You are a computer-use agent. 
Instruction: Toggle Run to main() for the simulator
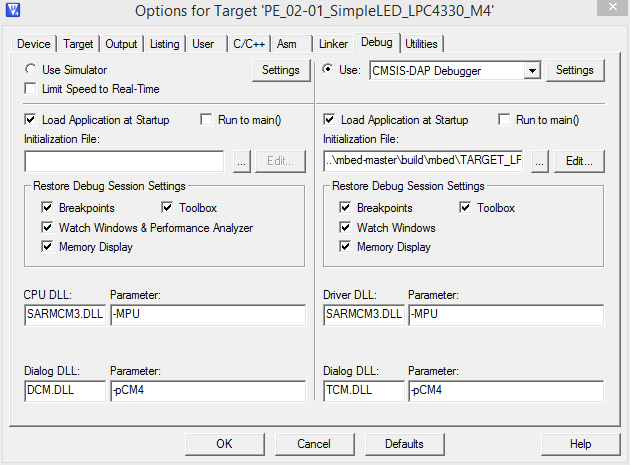click(207, 120)
